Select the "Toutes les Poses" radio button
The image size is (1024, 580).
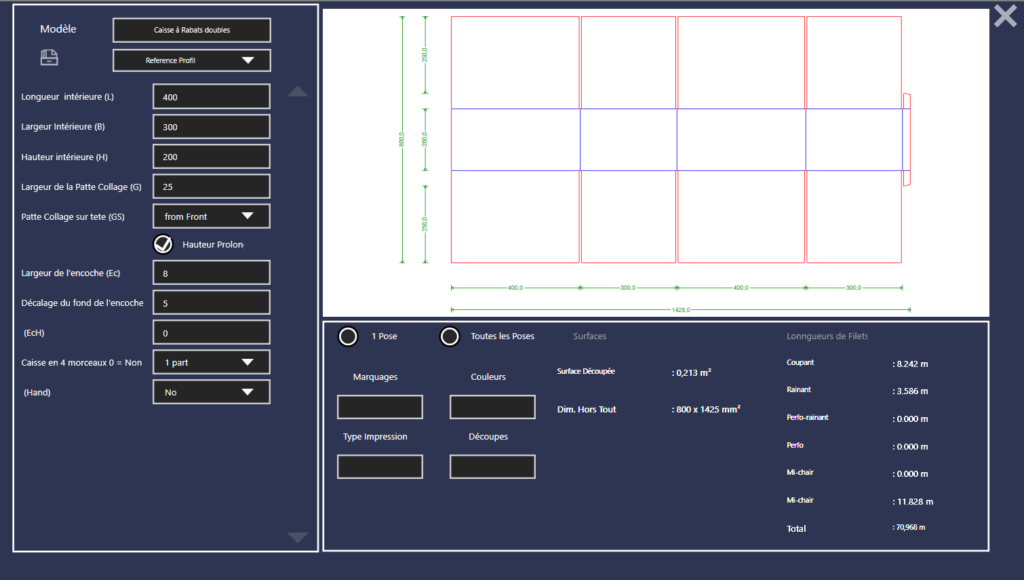(x=449, y=336)
